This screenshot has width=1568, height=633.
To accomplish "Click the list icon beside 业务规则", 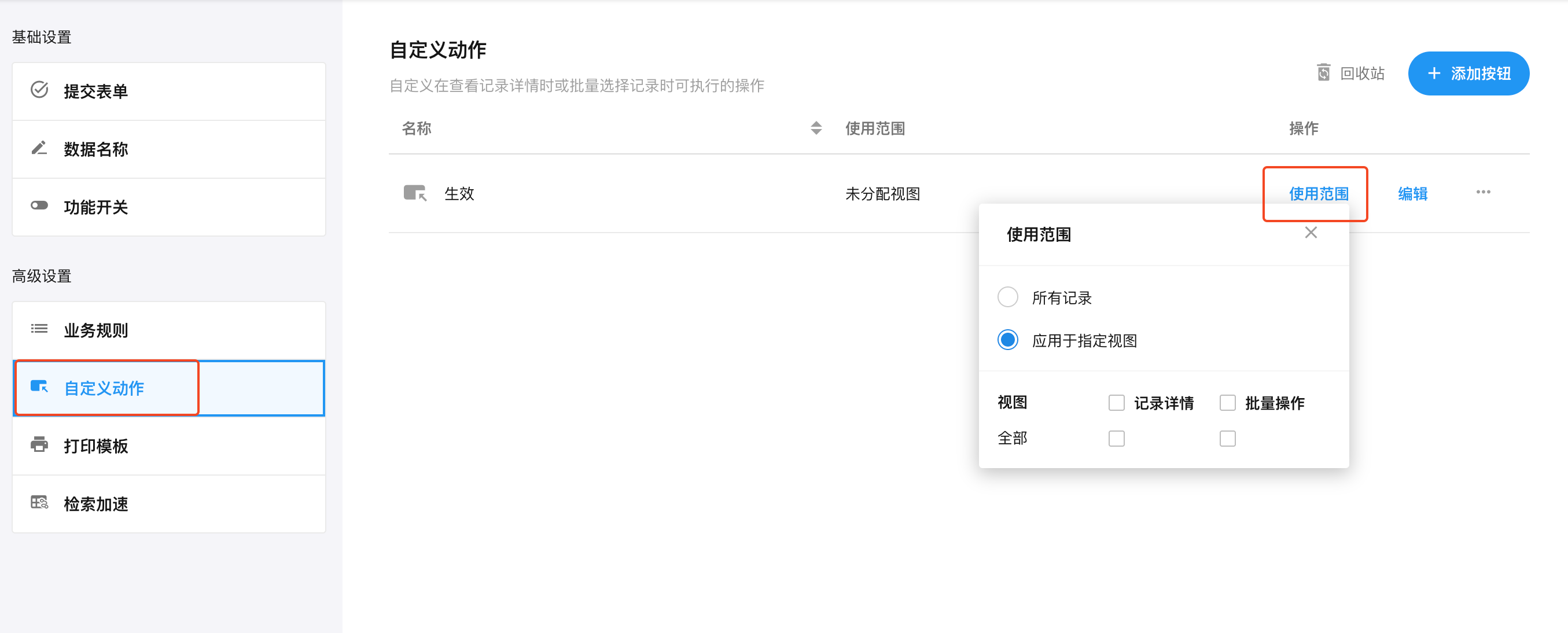I will click(39, 329).
